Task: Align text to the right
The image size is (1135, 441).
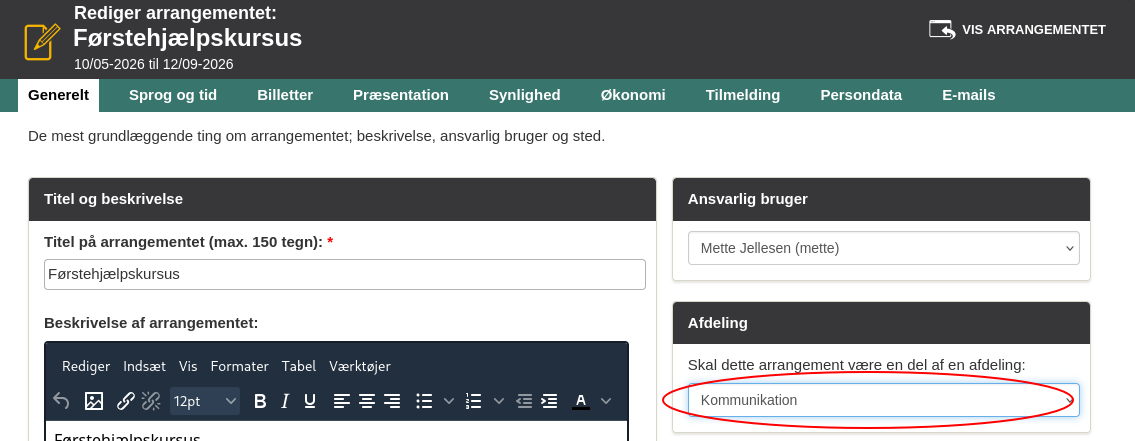Action: [392, 401]
